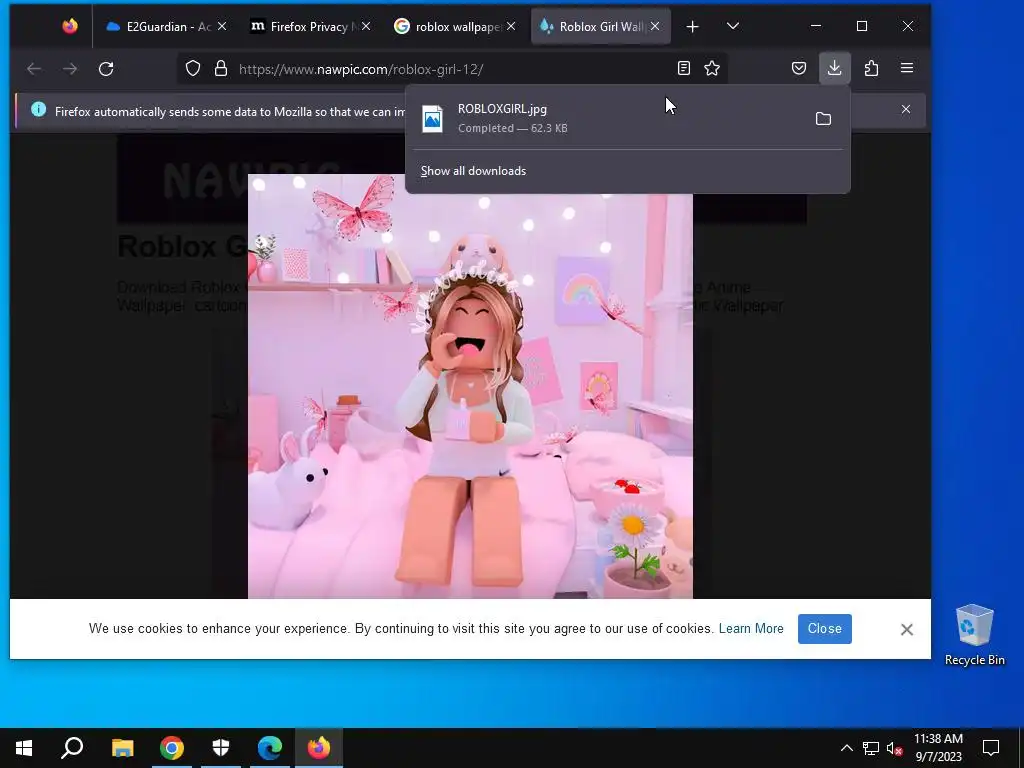Screen dimensions: 1024x768
Task: Open the Learn More cookies link
Action: pyautogui.click(x=751, y=628)
